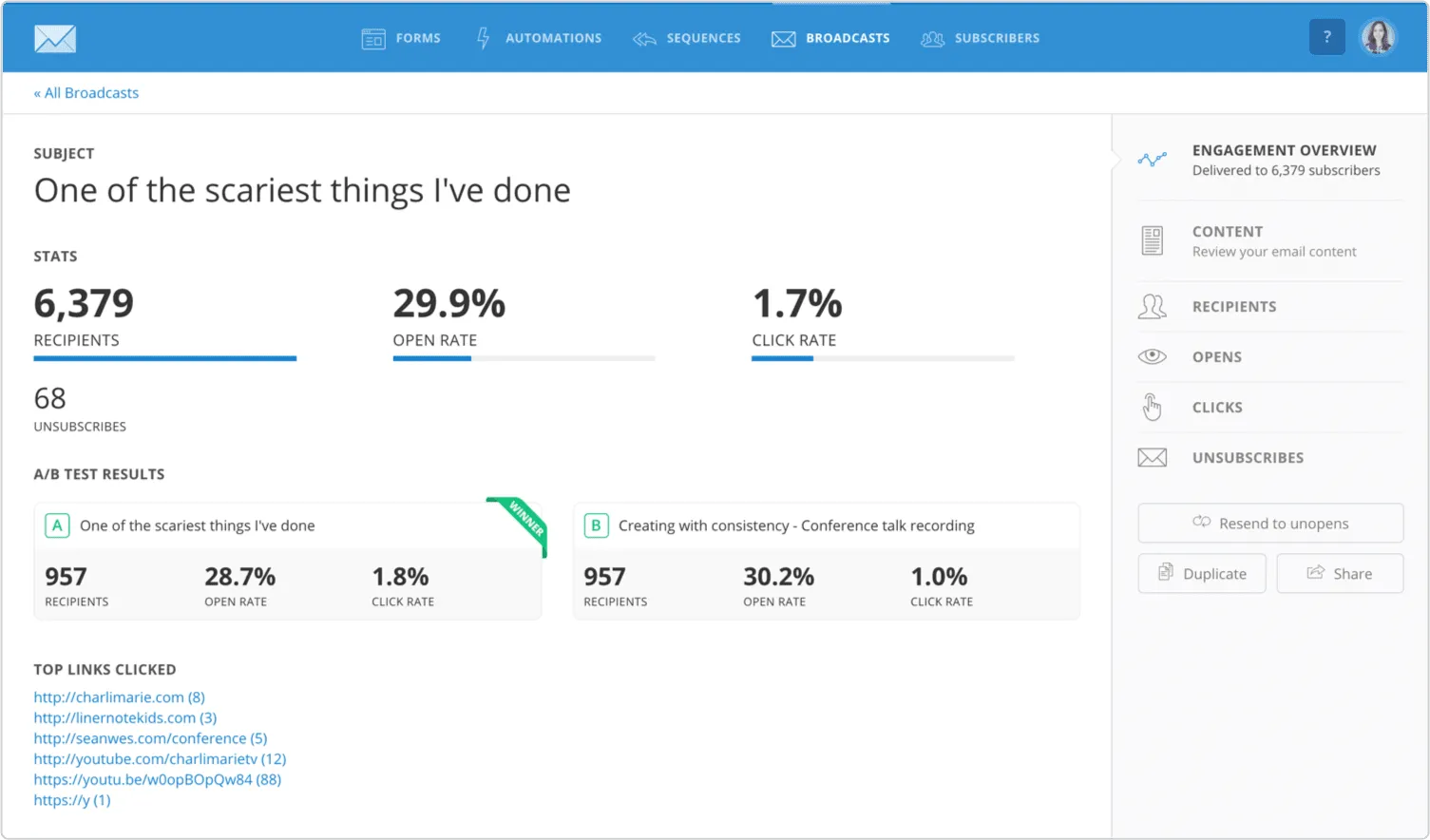Click the Recipients people icon
1430x840 pixels.
[1152, 307]
